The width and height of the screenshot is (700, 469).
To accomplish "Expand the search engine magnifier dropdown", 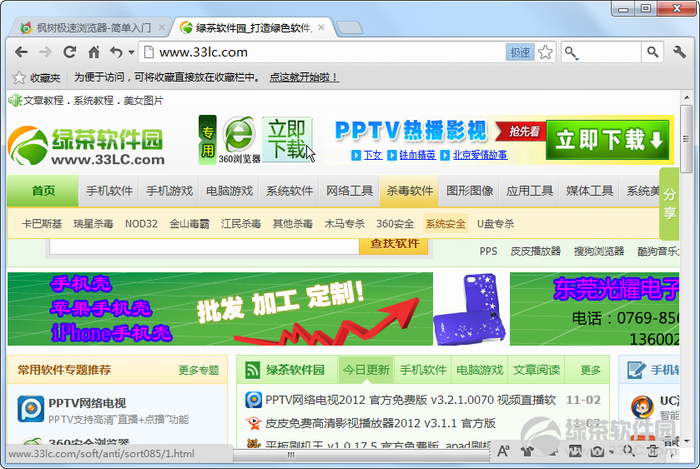I will click(x=574, y=52).
